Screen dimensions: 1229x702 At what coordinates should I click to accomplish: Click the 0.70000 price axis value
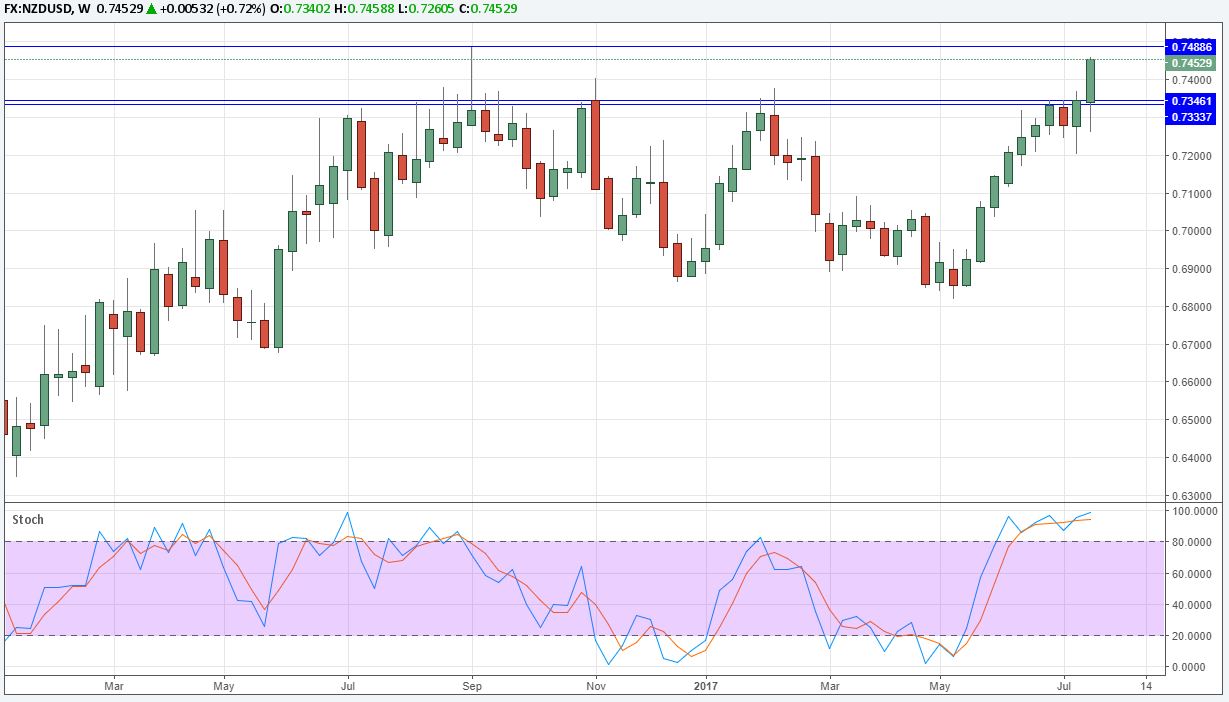pos(1194,231)
